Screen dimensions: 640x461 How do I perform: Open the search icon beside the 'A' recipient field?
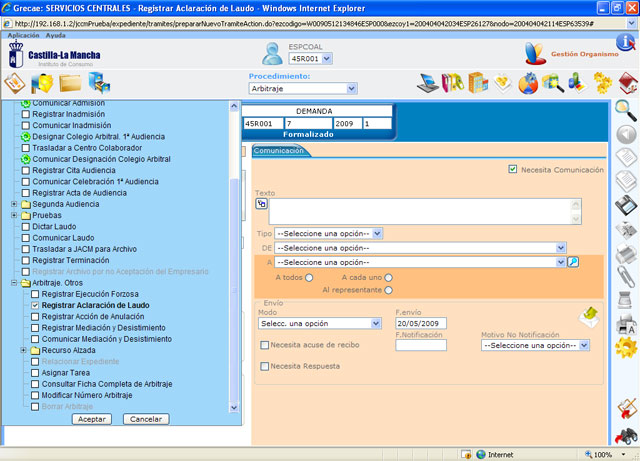click(x=573, y=262)
